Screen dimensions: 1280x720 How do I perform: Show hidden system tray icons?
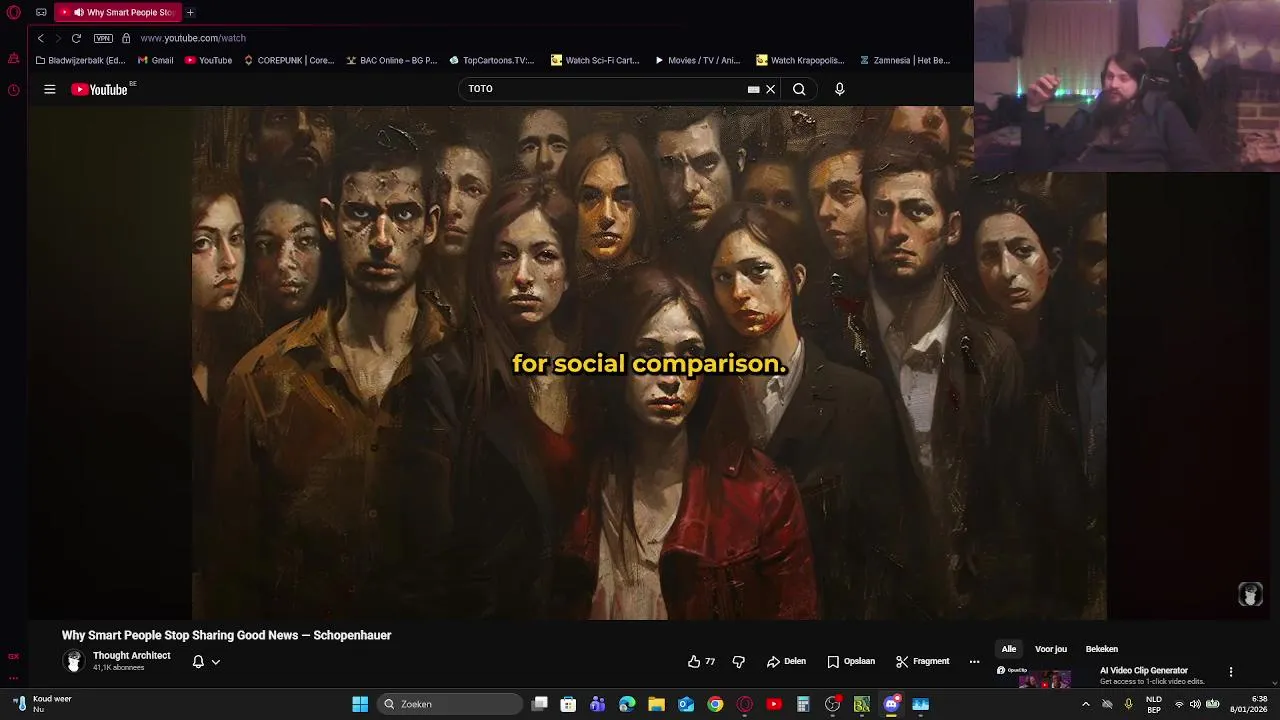tap(1086, 704)
